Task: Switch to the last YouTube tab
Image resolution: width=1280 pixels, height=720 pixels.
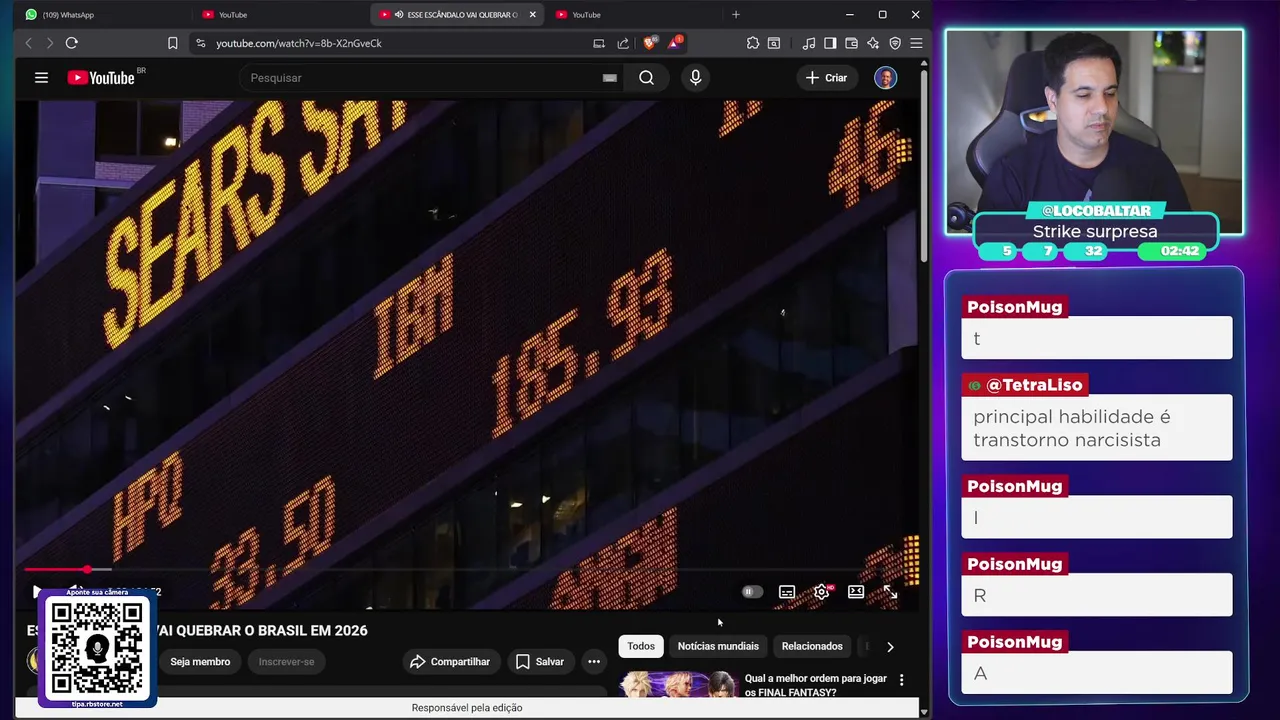Action: pyautogui.click(x=636, y=15)
